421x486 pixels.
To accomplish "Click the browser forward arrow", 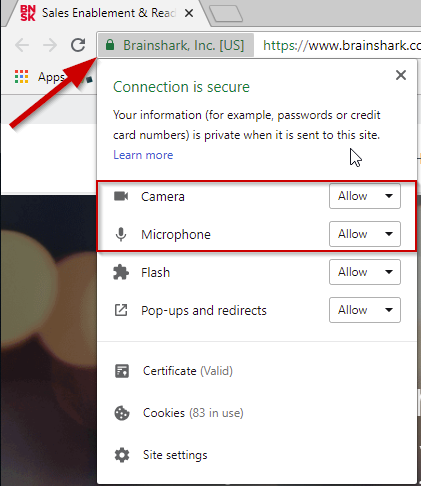I will (x=50, y=45).
